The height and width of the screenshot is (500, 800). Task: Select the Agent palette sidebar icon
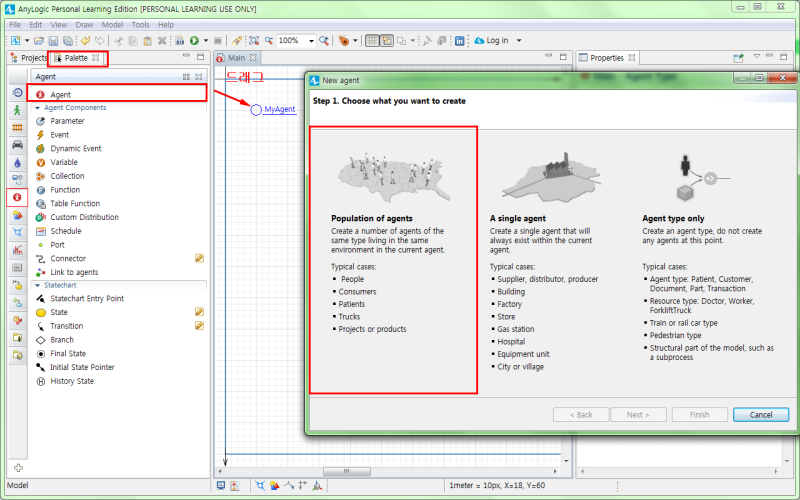pos(17,197)
